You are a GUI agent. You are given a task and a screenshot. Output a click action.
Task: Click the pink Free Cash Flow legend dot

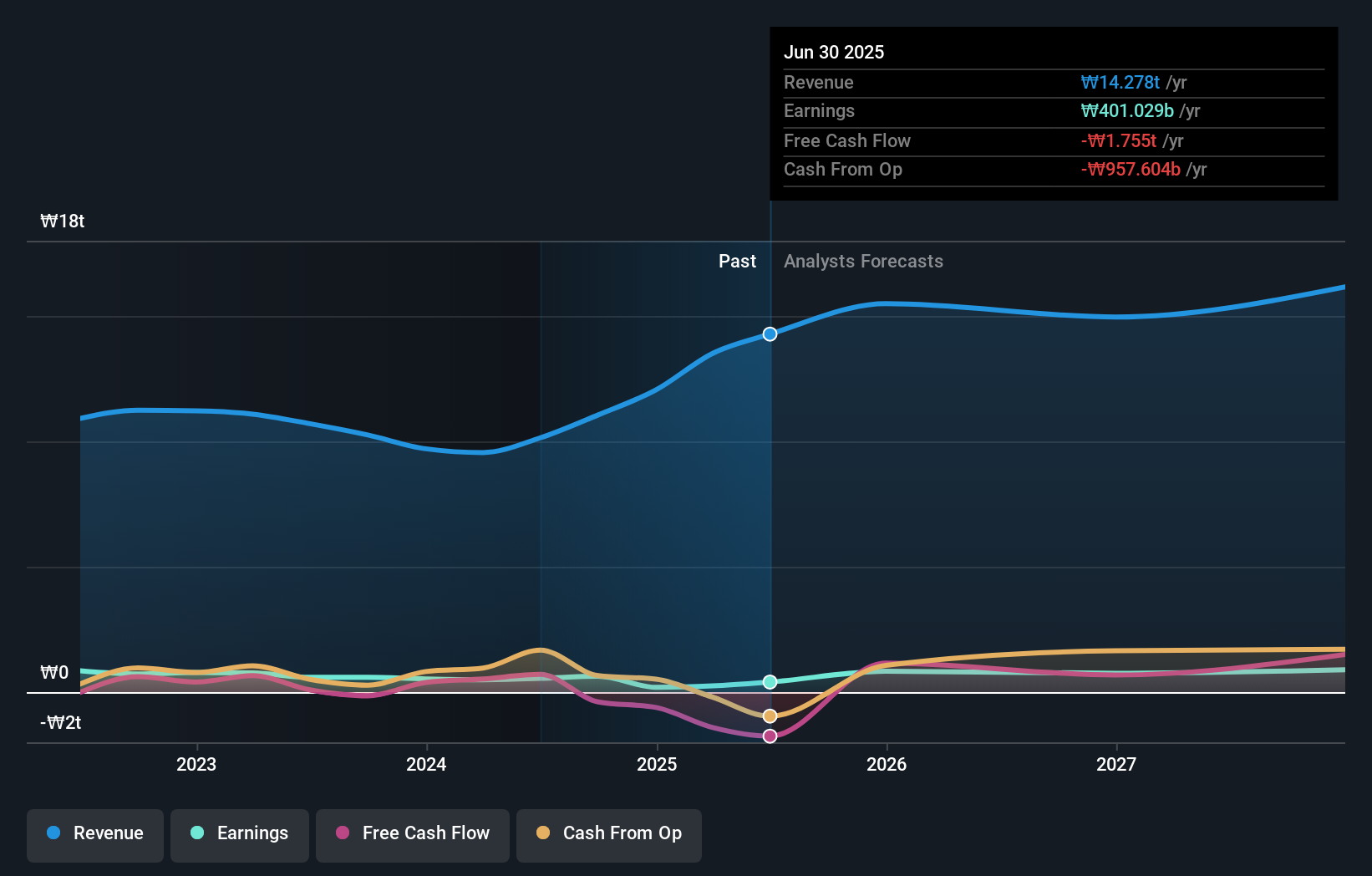click(341, 833)
